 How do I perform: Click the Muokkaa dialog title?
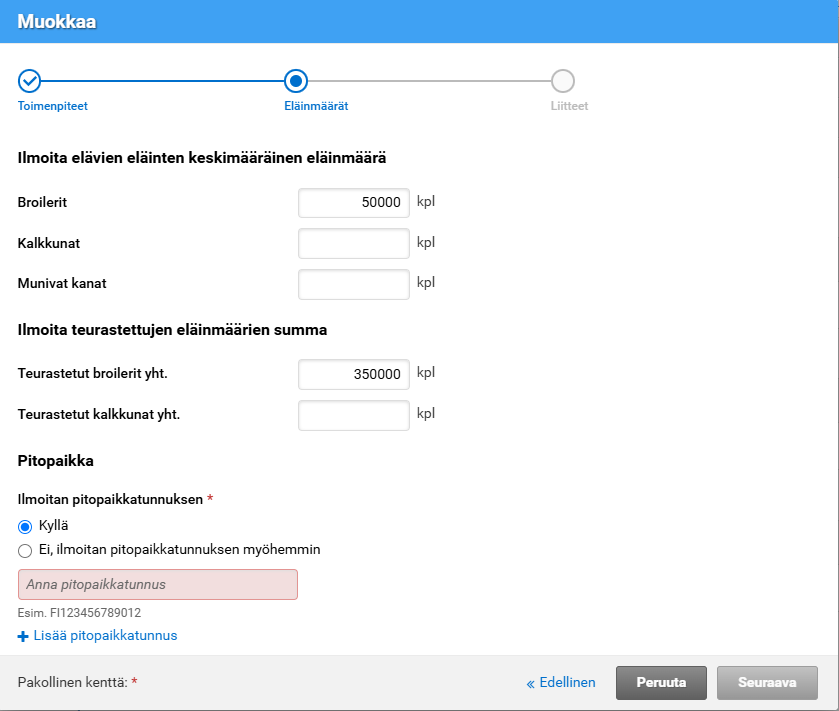tap(57, 22)
